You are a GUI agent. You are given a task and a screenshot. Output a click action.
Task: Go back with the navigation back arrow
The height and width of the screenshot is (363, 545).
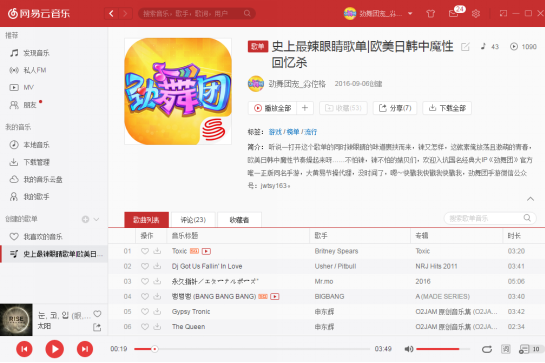pyautogui.click(x=111, y=14)
